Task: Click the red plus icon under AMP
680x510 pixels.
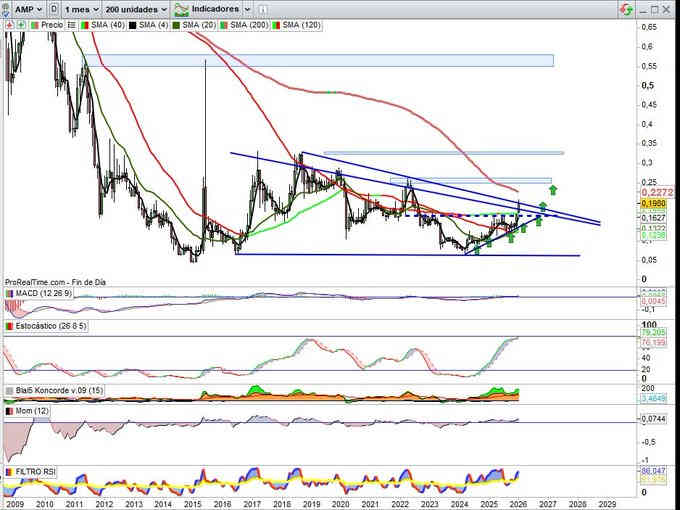Action: click(x=7, y=24)
